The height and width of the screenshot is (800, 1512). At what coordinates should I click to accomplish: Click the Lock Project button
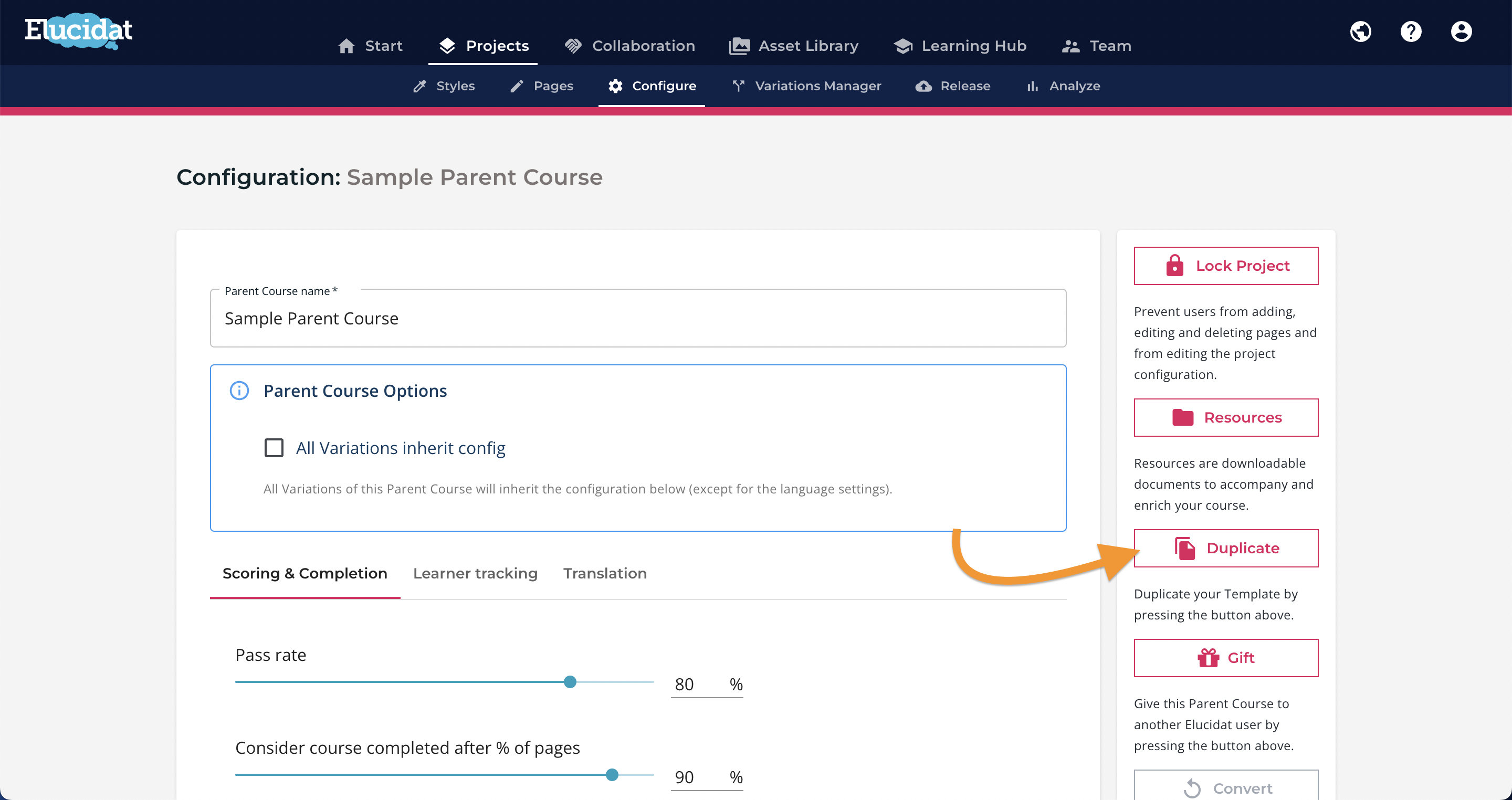[1225, 266]
